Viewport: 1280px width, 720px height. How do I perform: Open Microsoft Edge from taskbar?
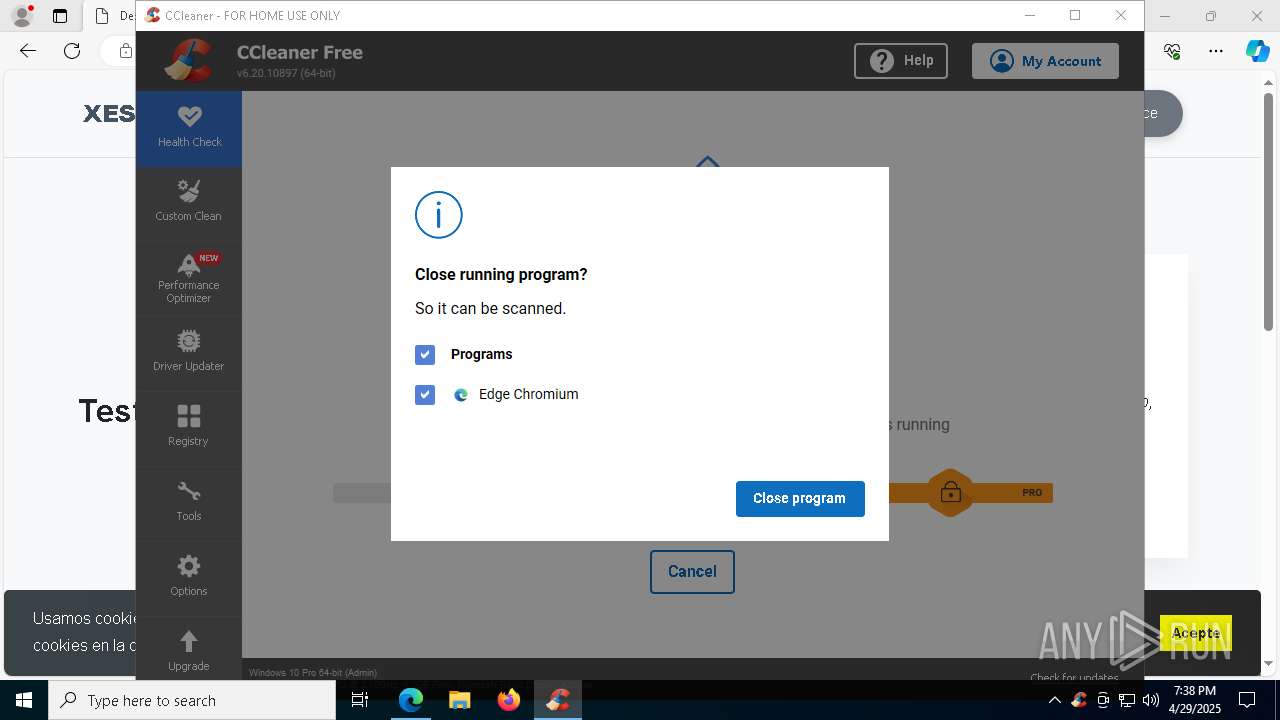[x=411, y=700]
